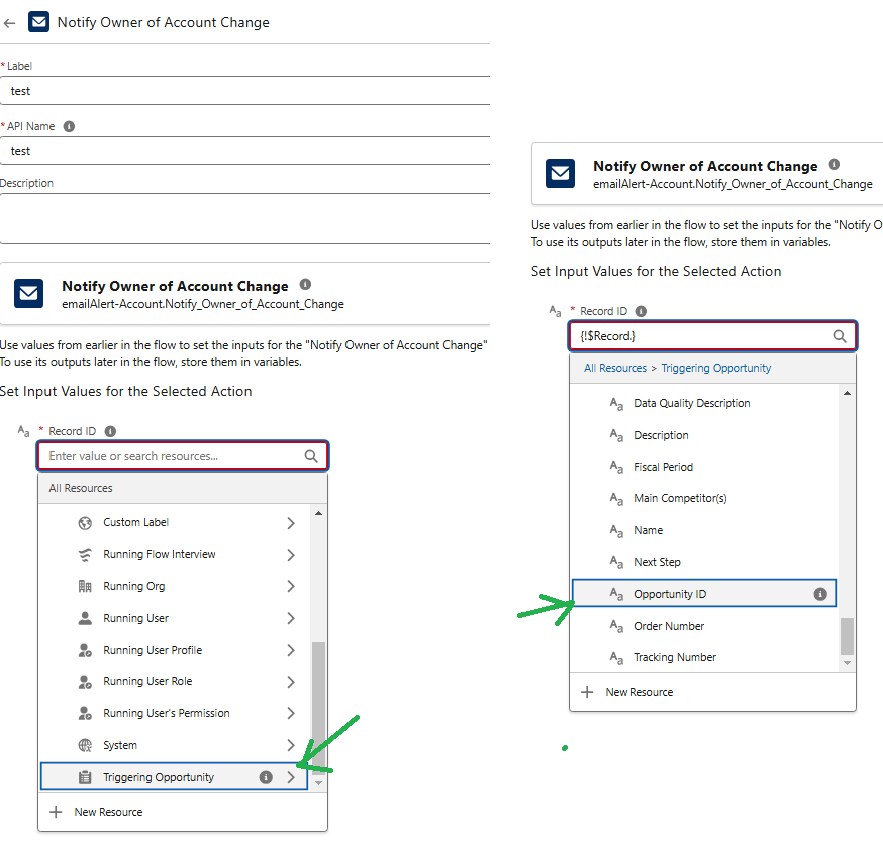Select the Description field option in the list

tap(704, 435)
